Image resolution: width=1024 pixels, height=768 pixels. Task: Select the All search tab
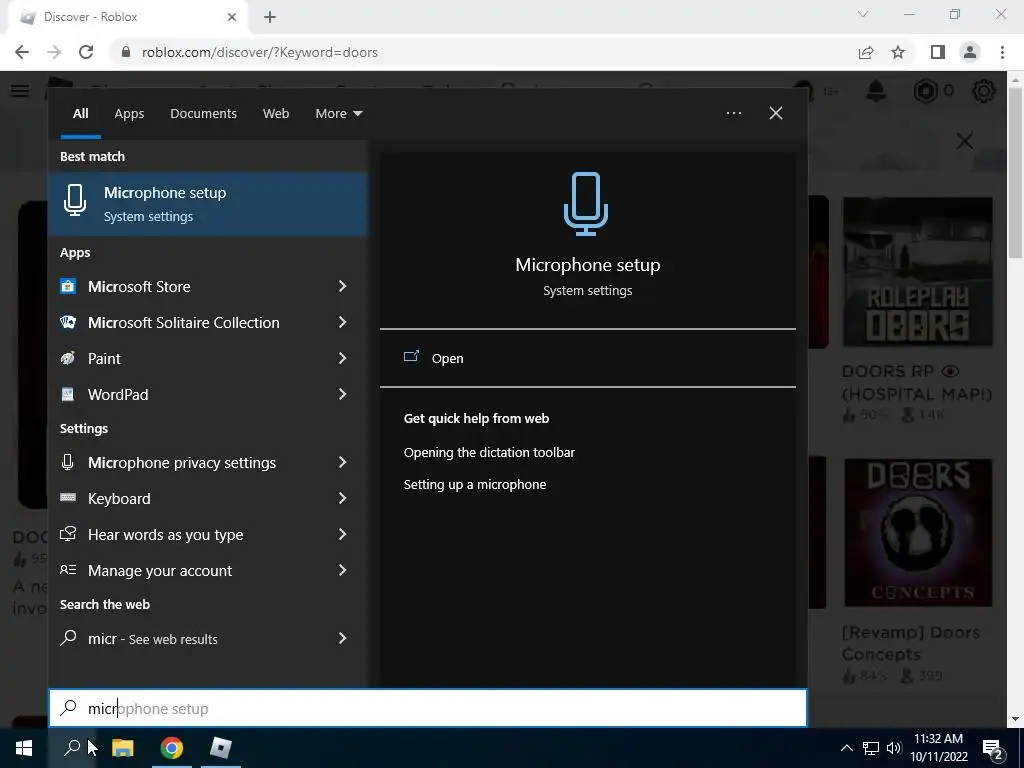tap(80, 114)
